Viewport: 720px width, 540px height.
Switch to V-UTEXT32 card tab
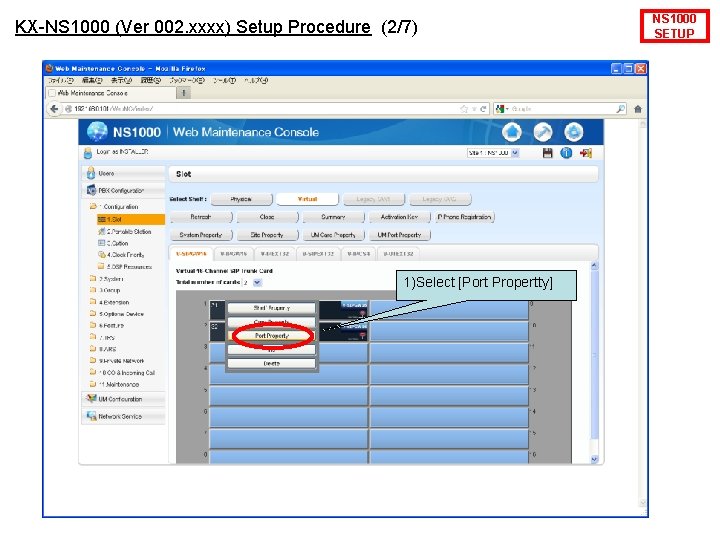[399, 253]
